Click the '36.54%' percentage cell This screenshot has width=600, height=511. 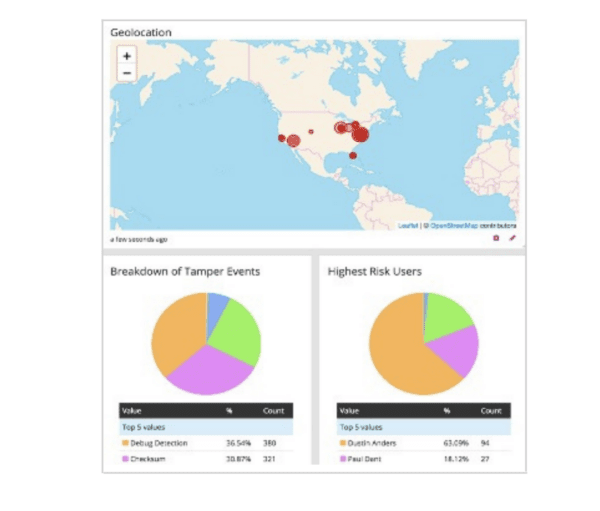(238, 443)
